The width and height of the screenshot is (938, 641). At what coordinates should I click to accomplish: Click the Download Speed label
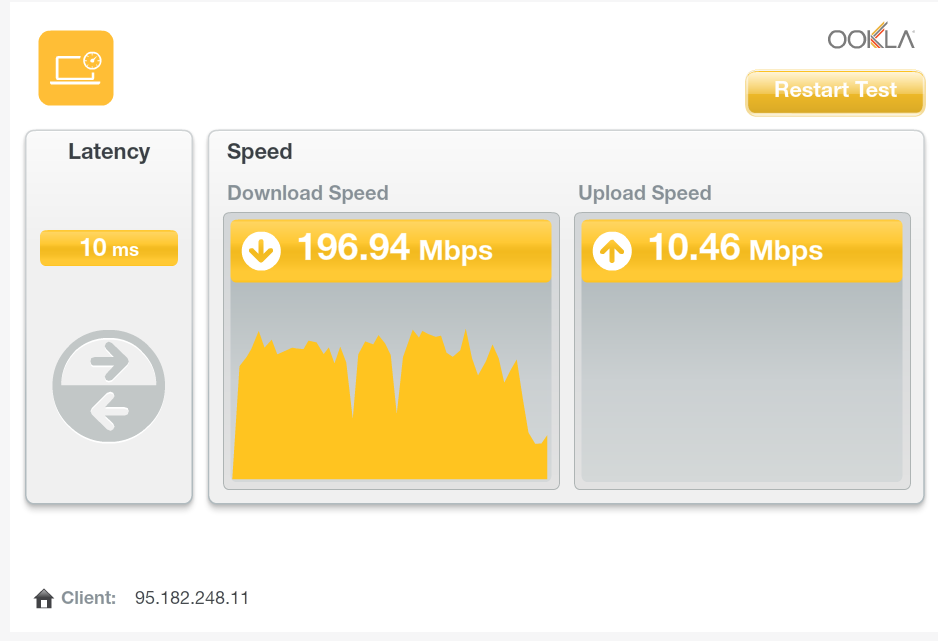(x=308, y=193)
